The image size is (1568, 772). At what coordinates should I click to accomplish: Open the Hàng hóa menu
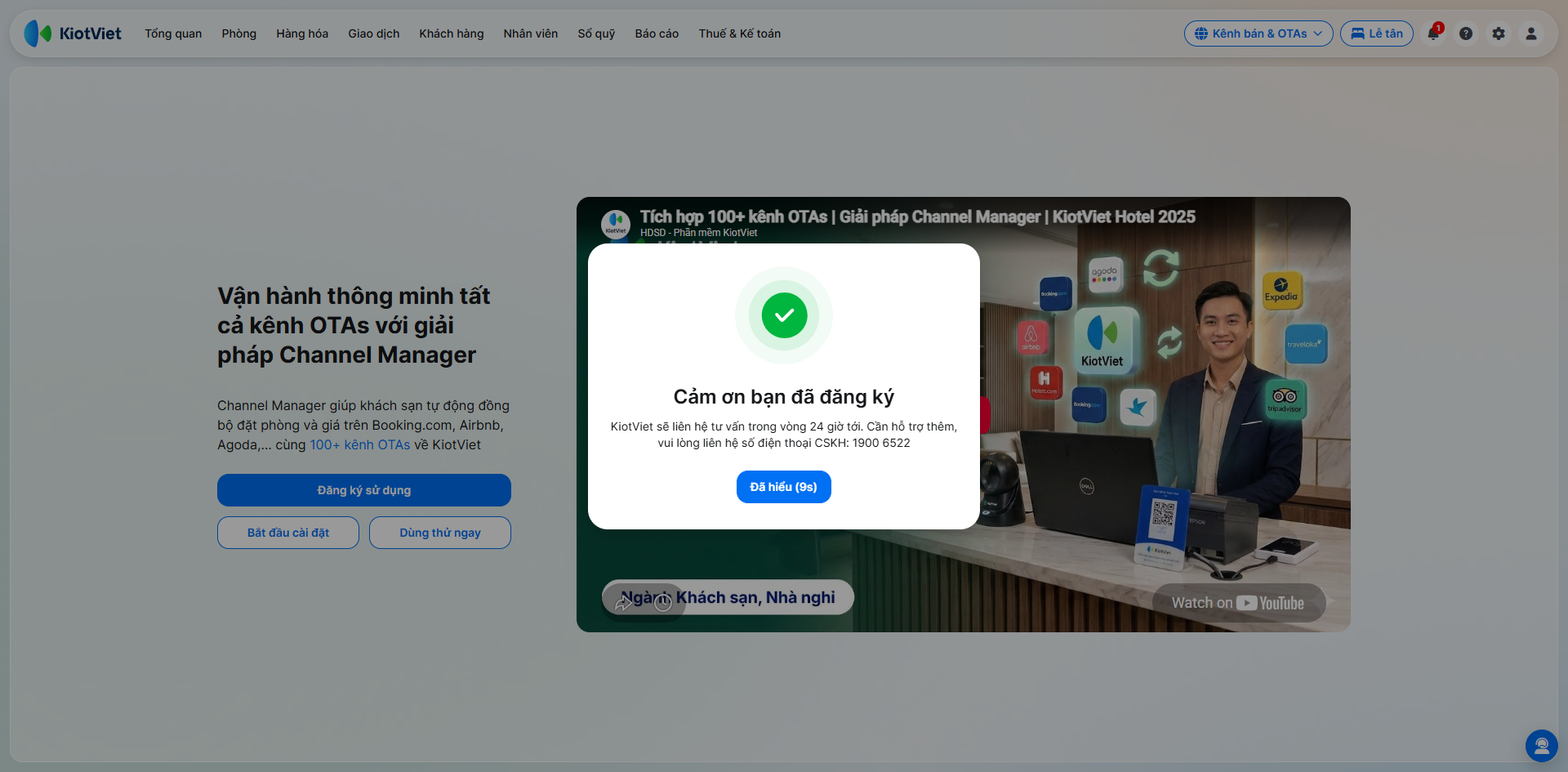[x=302, y=33]
